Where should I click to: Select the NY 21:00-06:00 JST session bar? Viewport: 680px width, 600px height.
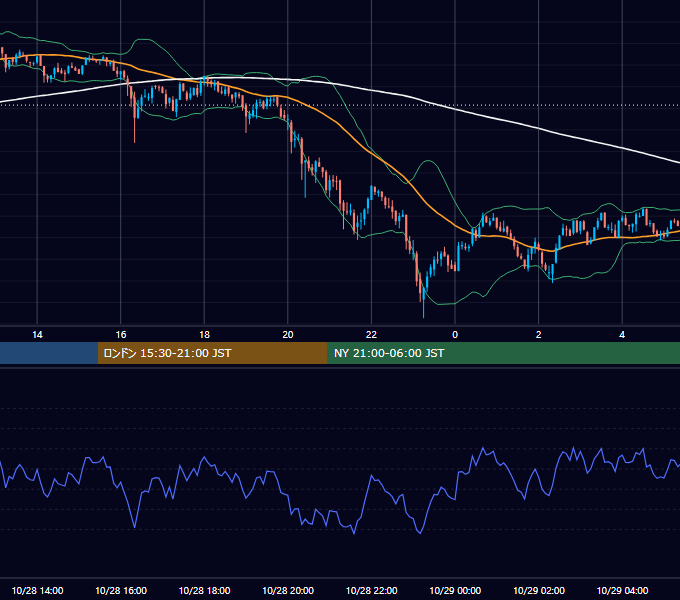(x=503, y=353)
